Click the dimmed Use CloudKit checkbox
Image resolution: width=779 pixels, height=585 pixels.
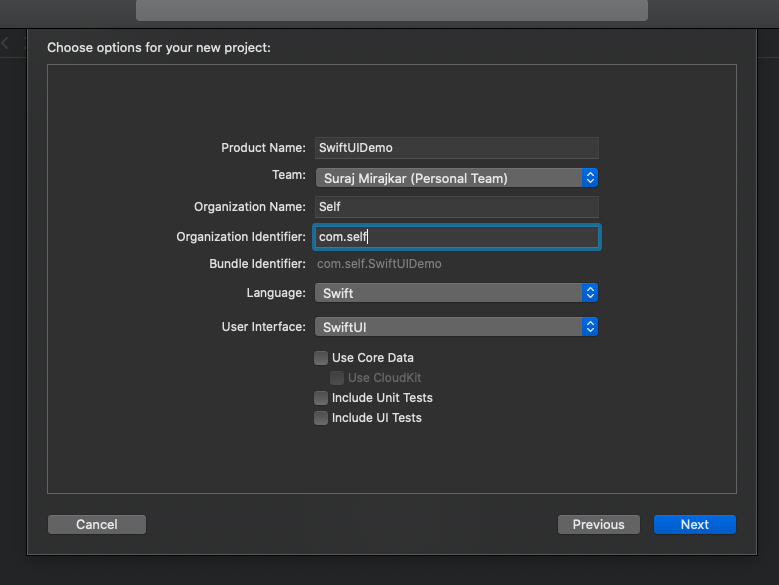[x=337, y=378]
